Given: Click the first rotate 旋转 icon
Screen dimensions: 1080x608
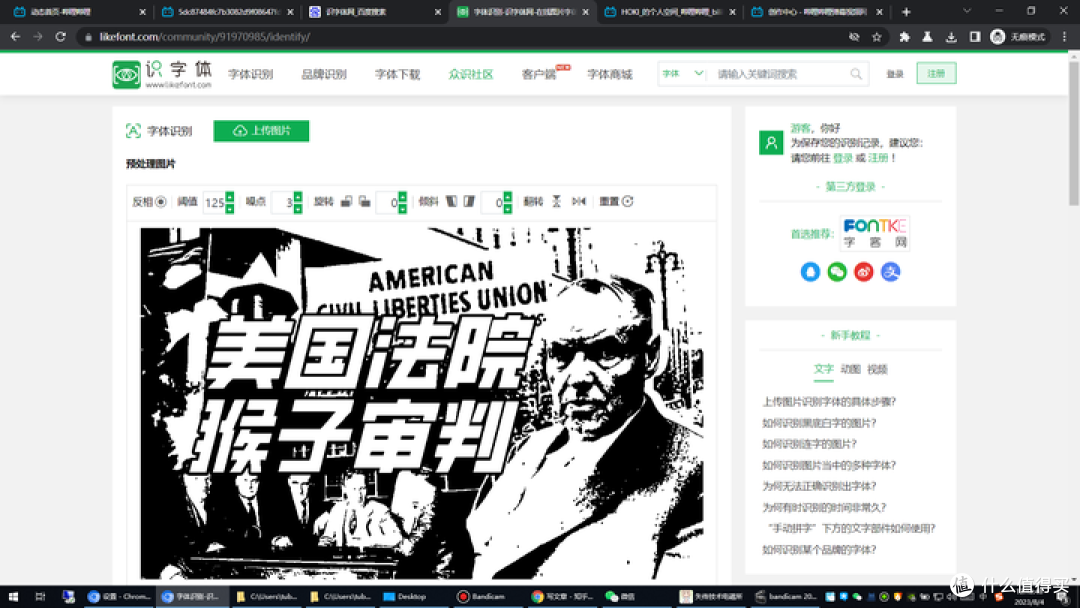Looking at the screenshot, I should tap(346, 201).
